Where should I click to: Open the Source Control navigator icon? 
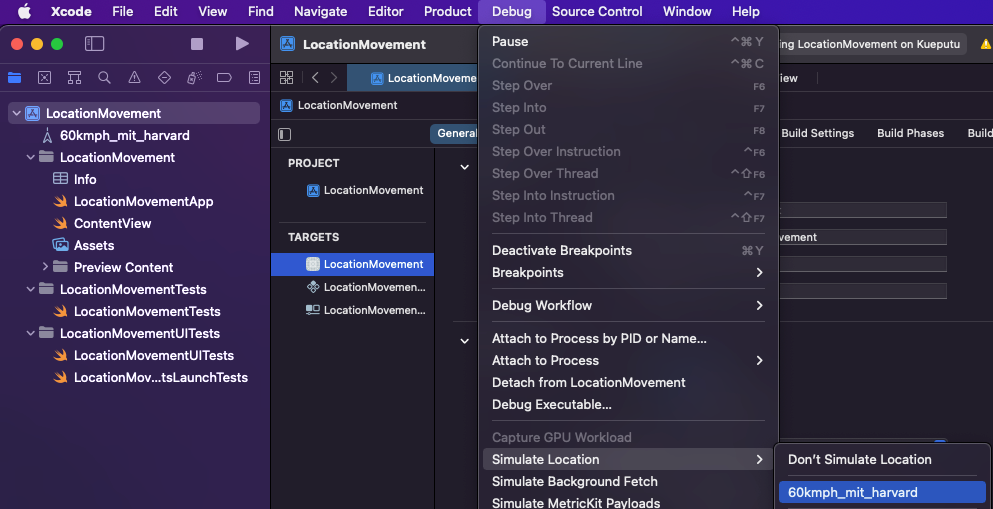(44, 78)
